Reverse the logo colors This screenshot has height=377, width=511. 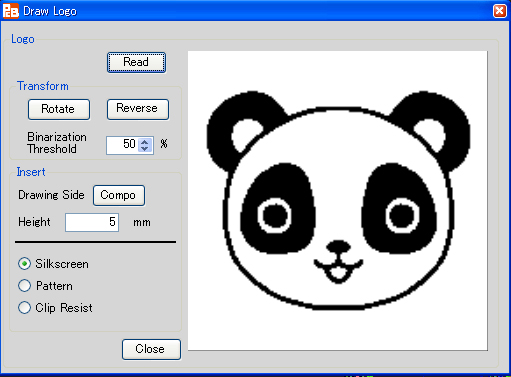138,109
